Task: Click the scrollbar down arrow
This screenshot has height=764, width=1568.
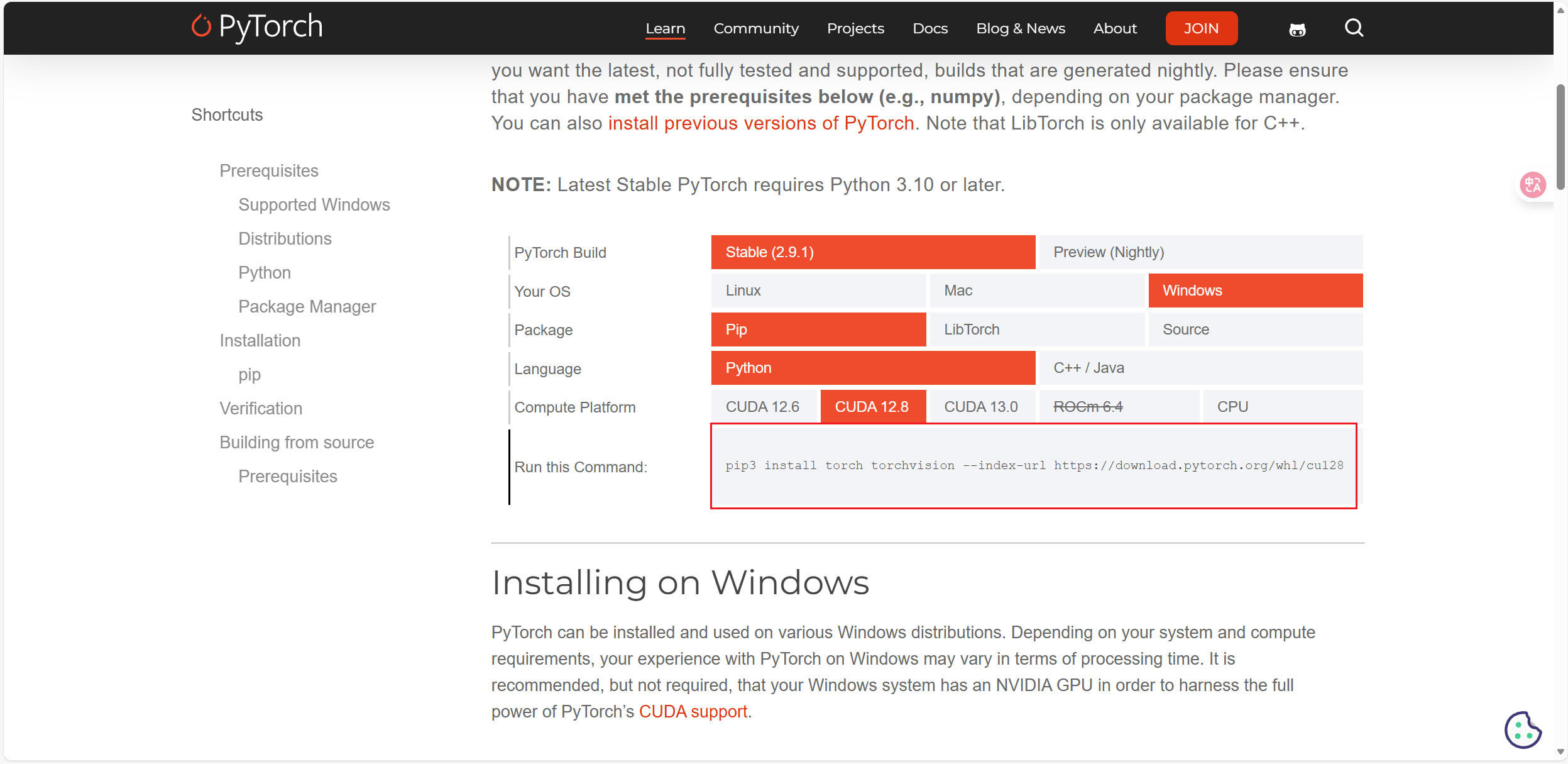Action: click(1561, 752)
